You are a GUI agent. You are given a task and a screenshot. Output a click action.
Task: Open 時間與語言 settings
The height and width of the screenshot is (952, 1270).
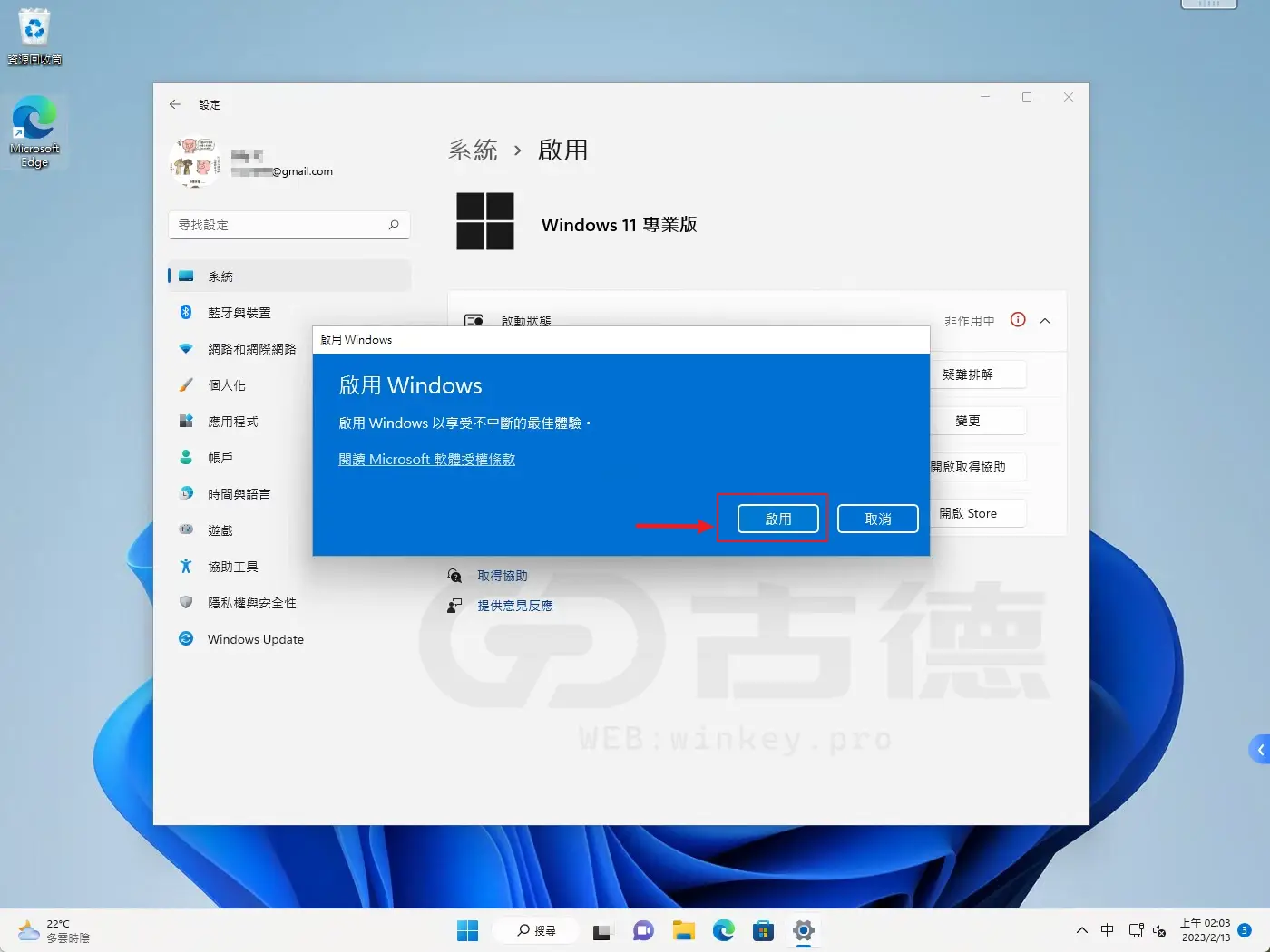241,494
